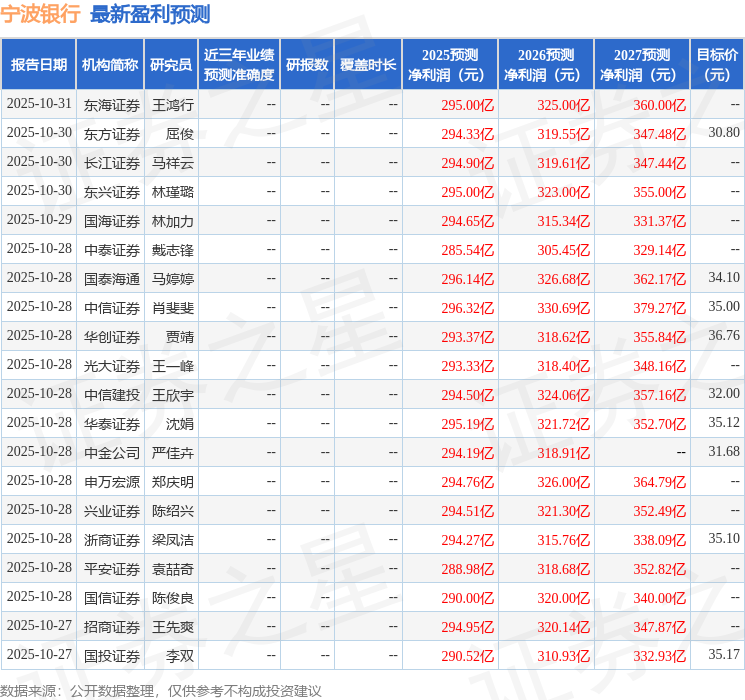Select the 华创证券 institution cell
Viewport: 745px width, 700px height.
click(x=112, y=337)
